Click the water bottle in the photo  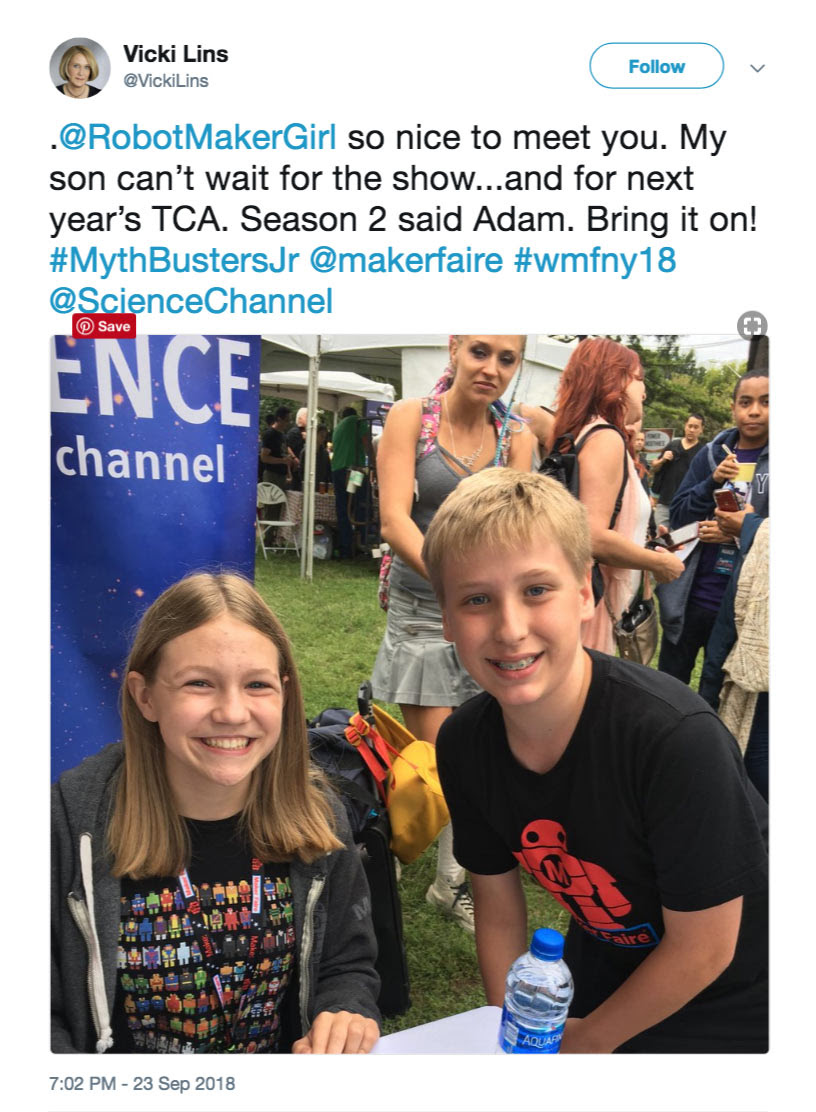point(536,991)
